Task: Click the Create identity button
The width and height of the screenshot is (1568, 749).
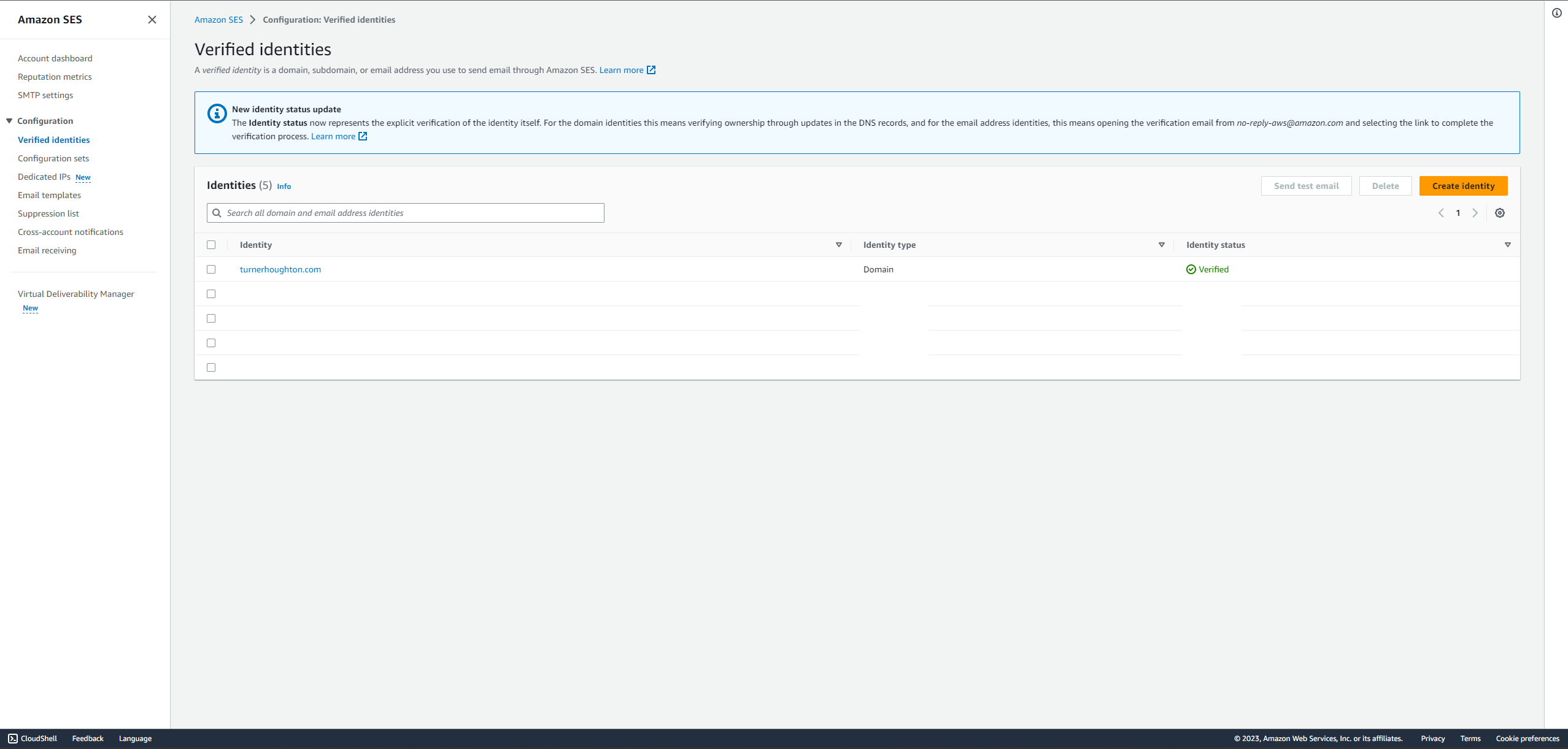Action: 1463,186
